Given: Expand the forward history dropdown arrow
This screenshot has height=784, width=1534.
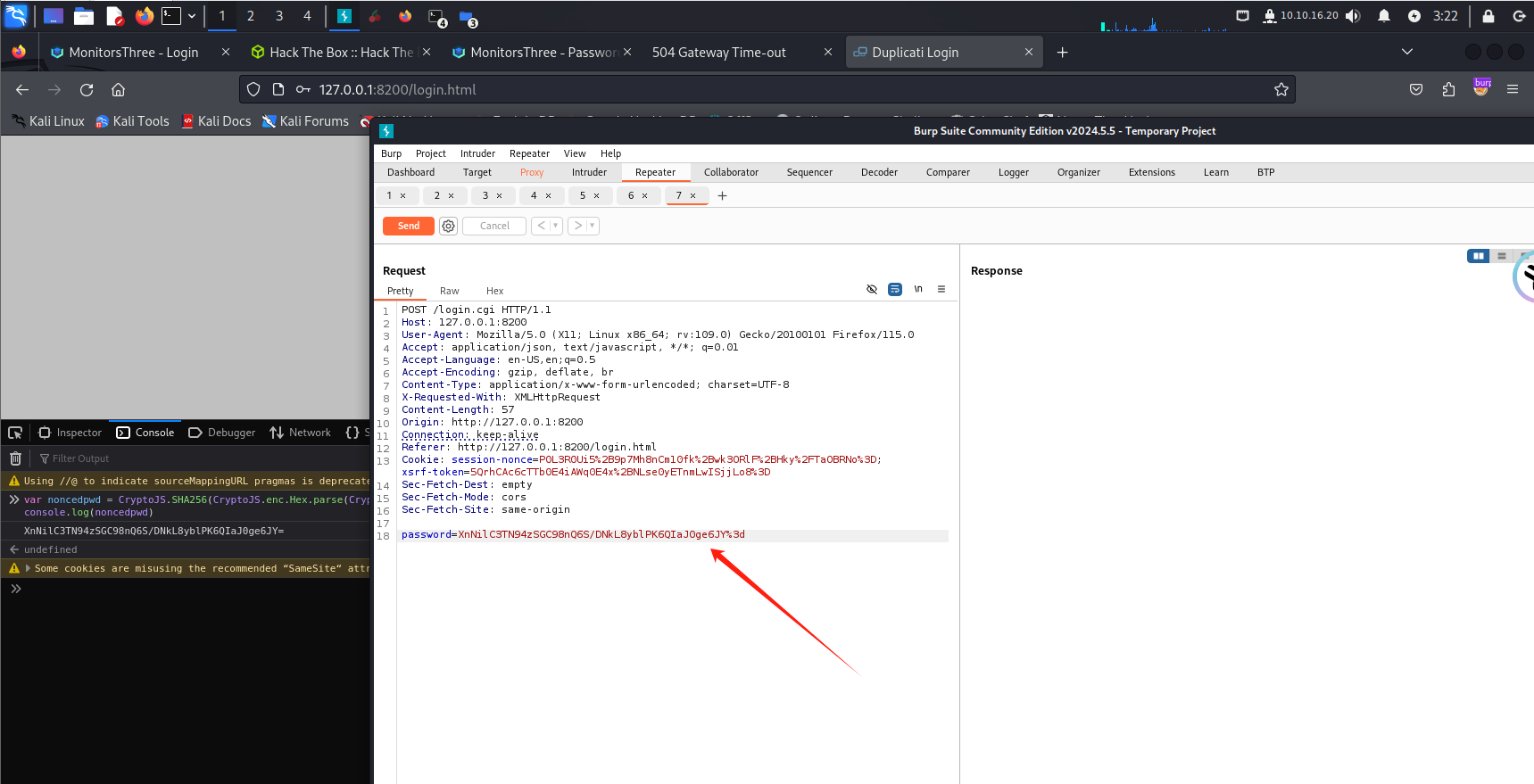Looking at the screenshot, I should pyautogui.click(x=592, y=227).
